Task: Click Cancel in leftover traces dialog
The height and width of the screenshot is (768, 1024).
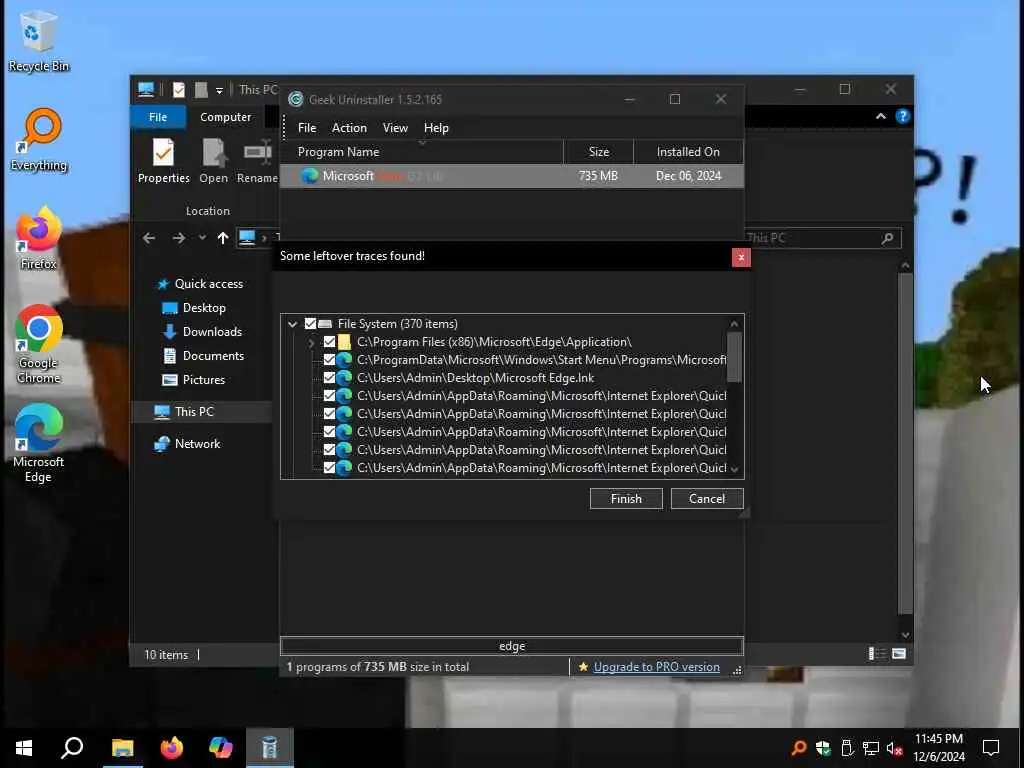Action: tap(707, 499)
